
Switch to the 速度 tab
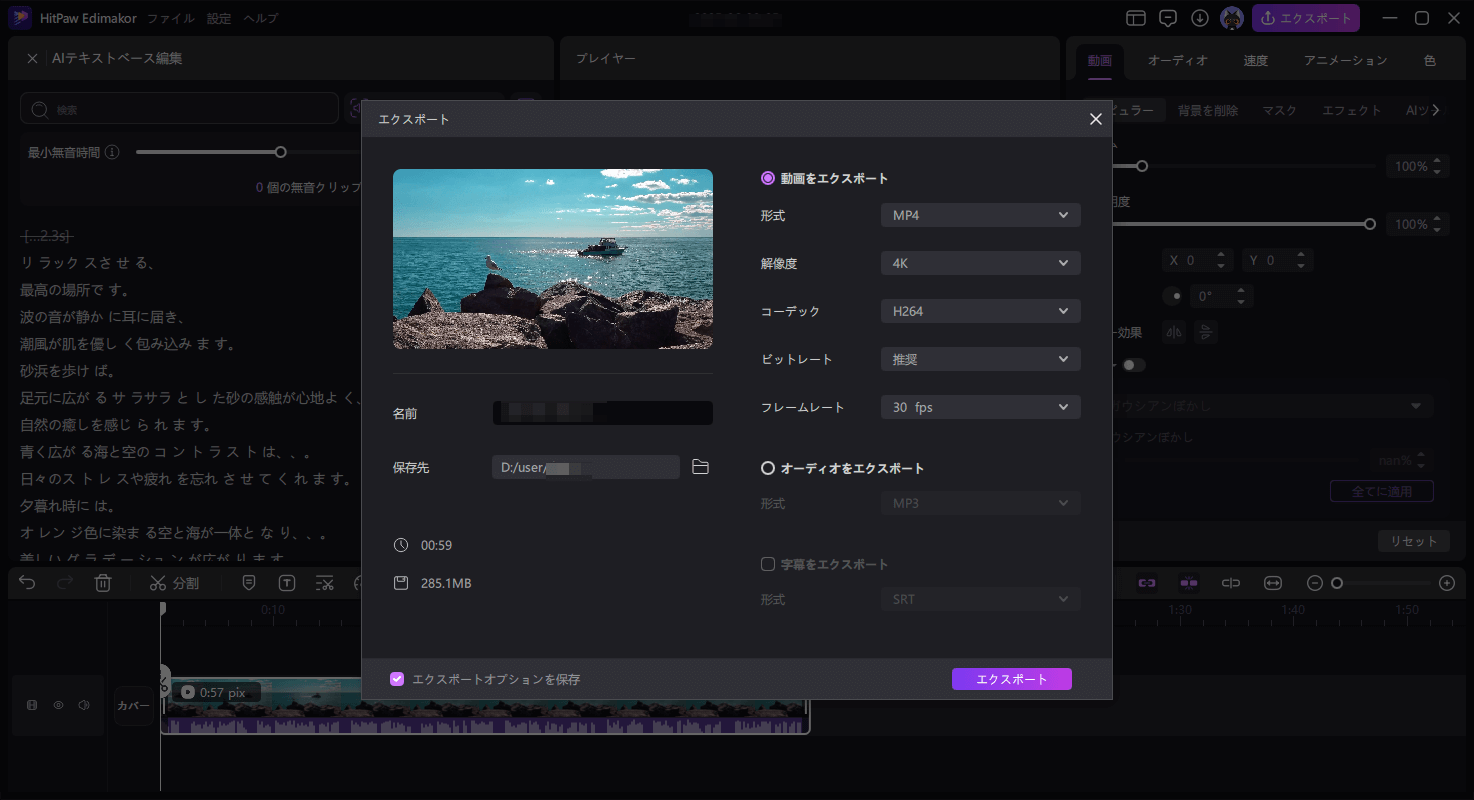pyautogui.click(x=1256, y=60)
